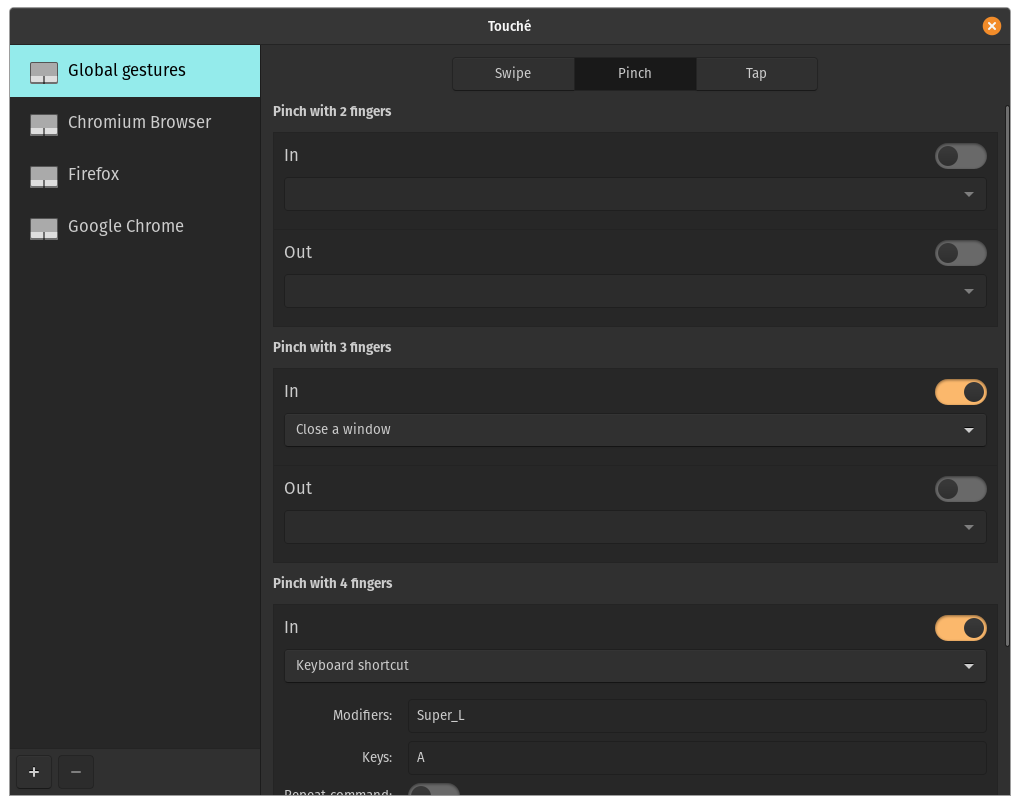Enable the 2-finger pinch In toggle

(960, 156)
